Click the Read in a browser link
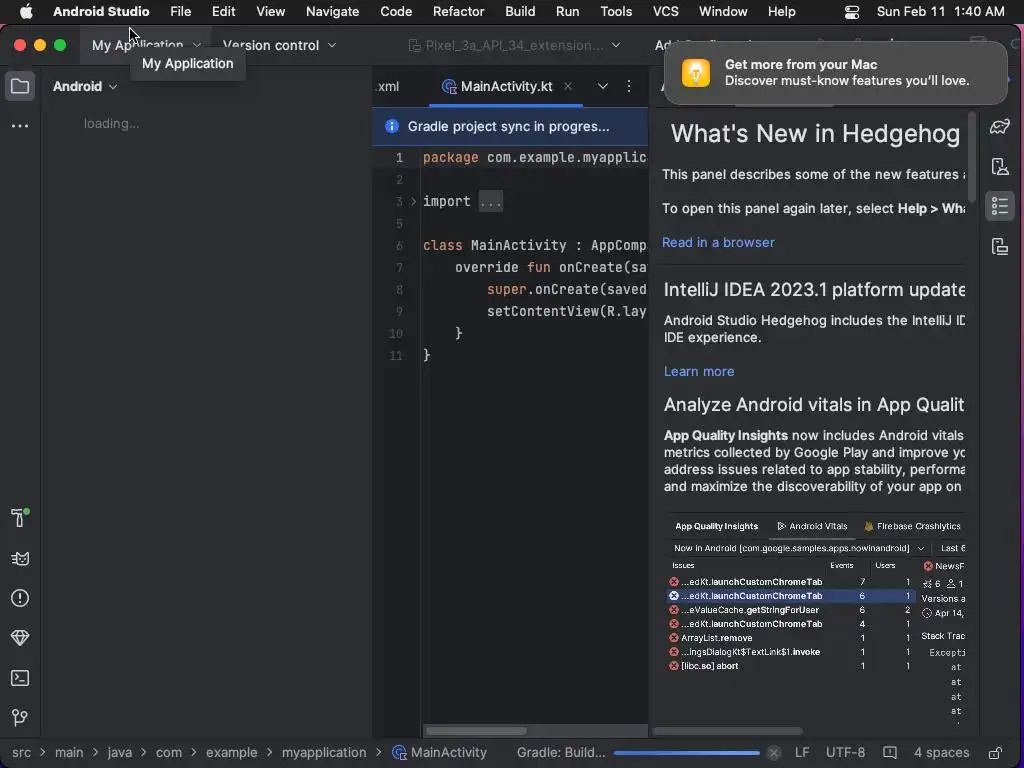 coord(718,242)
